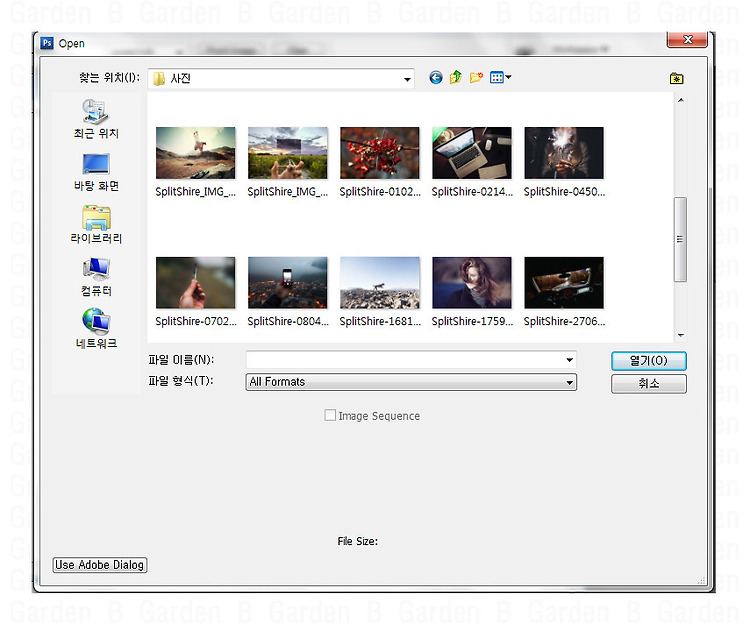Select the SplitShire-1681 rocky landscape thumbnail

point(380,283)
